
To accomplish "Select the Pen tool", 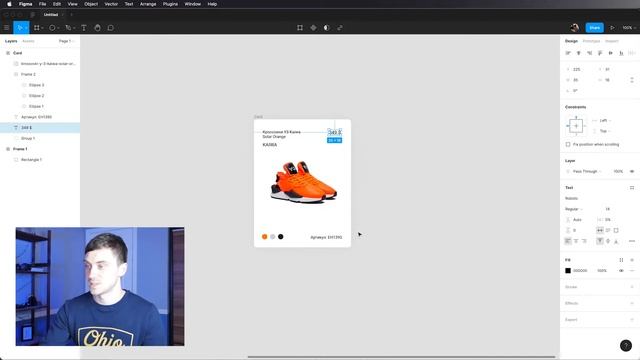I will click(x=68, y=28).
